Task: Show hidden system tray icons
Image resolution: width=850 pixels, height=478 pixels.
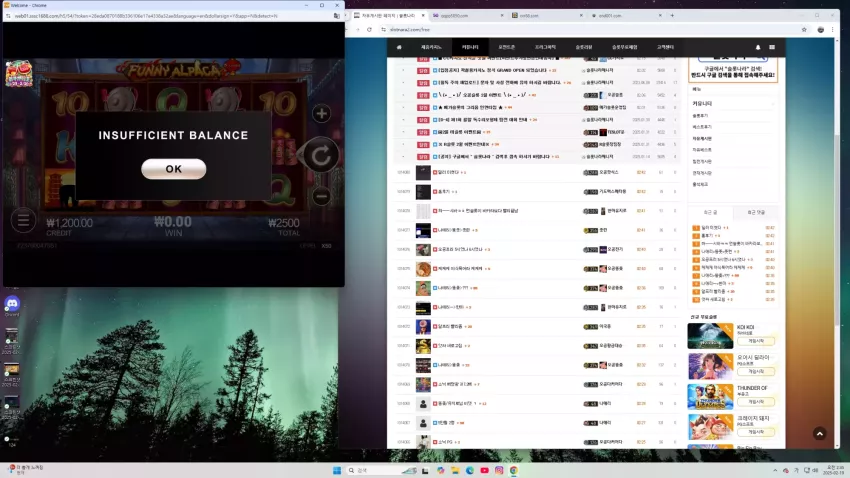Action: [x=775, y=470]
